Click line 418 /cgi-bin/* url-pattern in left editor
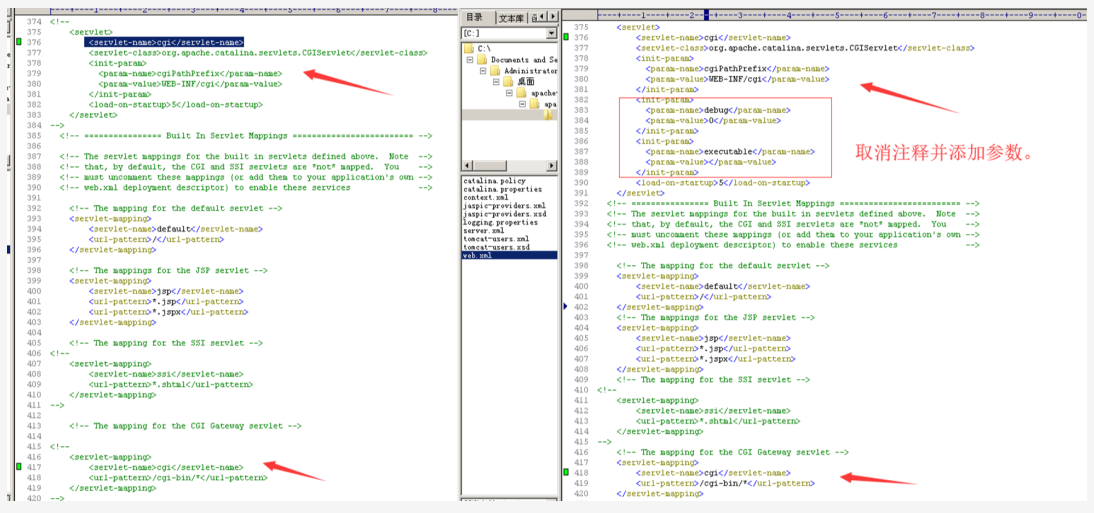This screenshot has height=513, width=1094. click(178, 478)
